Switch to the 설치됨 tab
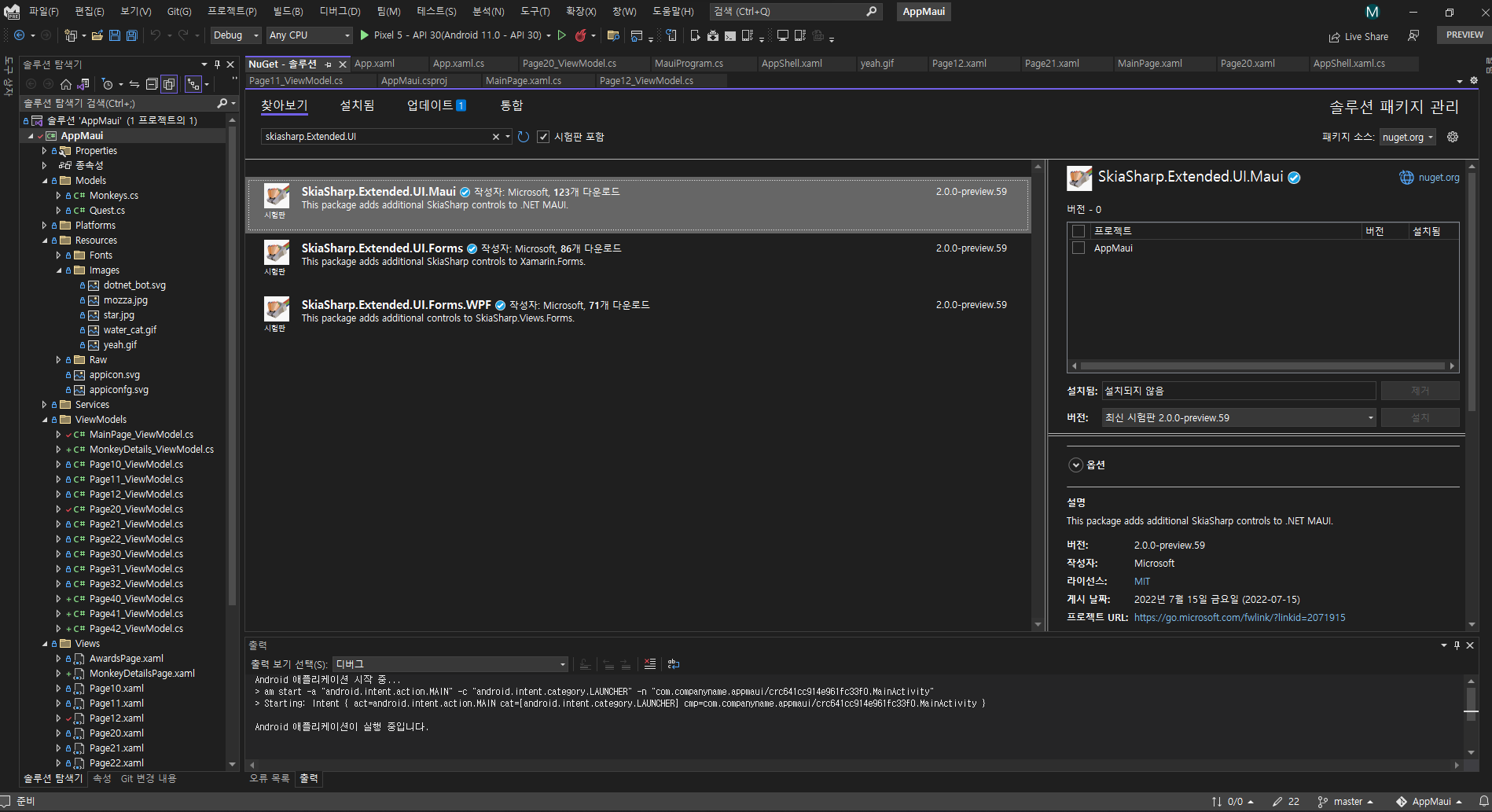 coord(357,105)
